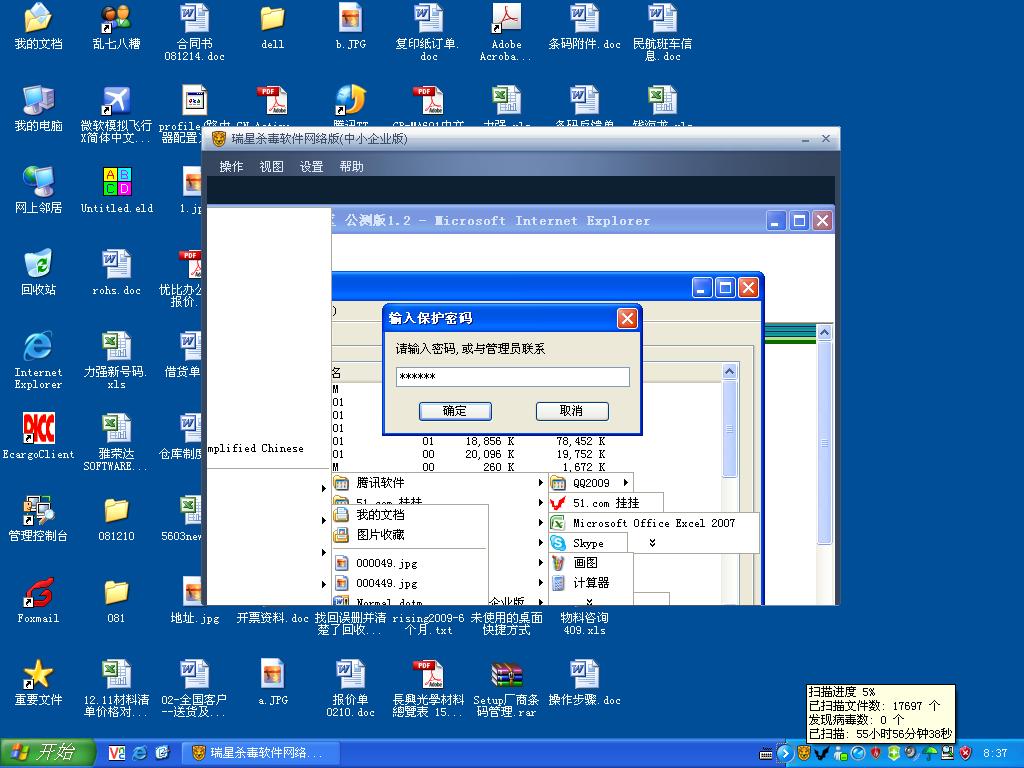
Task: Click the 回收站 recycle bin icon
Action: click(38, 272)
